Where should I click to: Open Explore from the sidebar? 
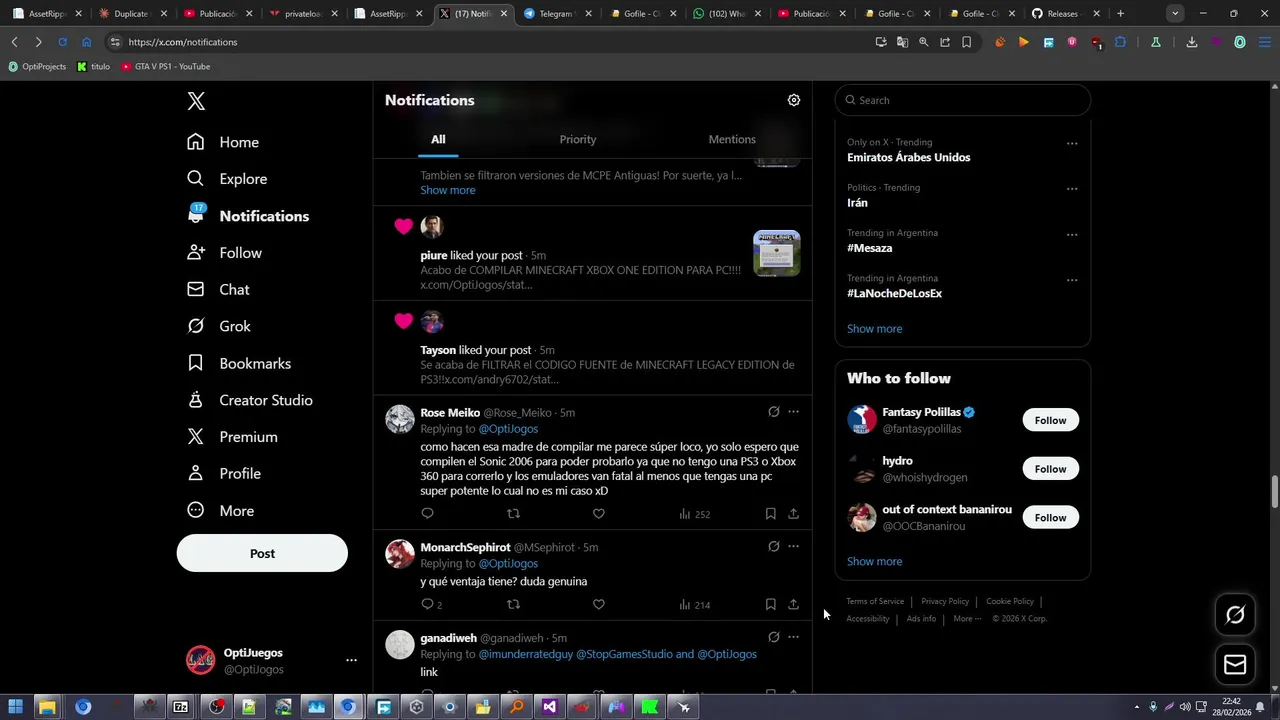tap(227, 179)
